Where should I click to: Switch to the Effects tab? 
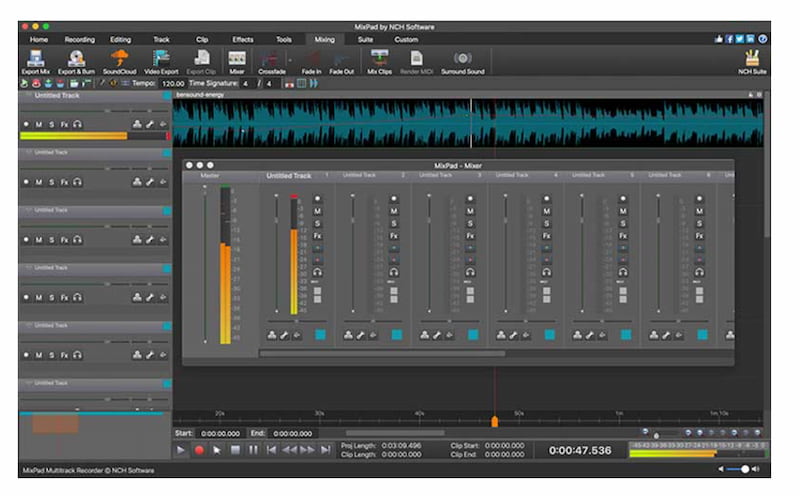point(243,39)
